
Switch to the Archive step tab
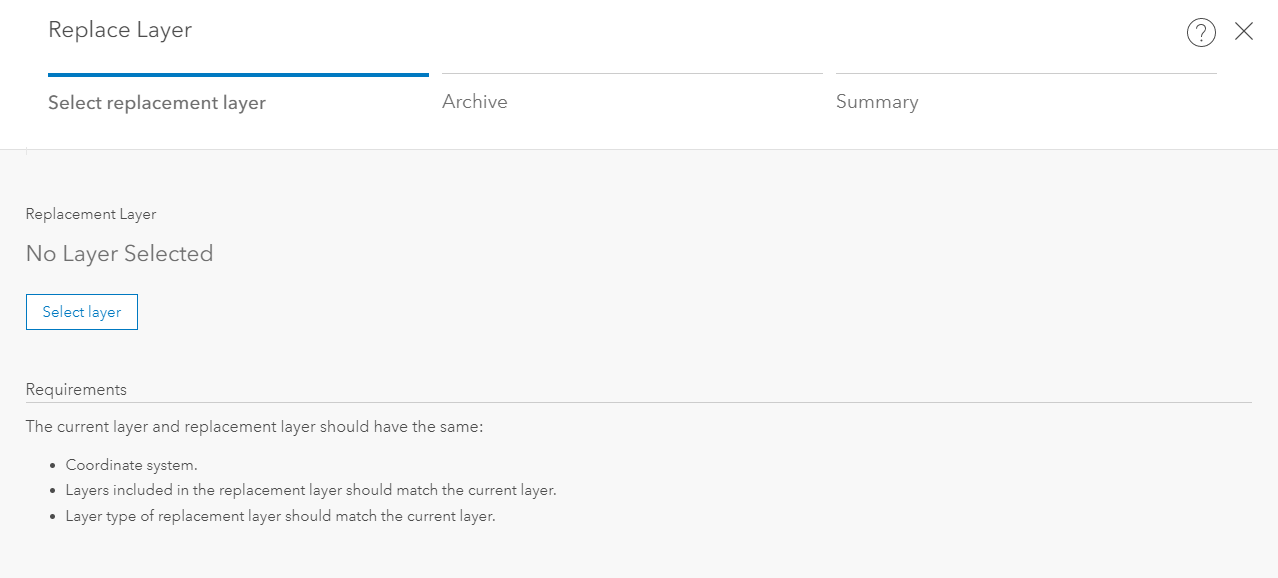(475, 102)
